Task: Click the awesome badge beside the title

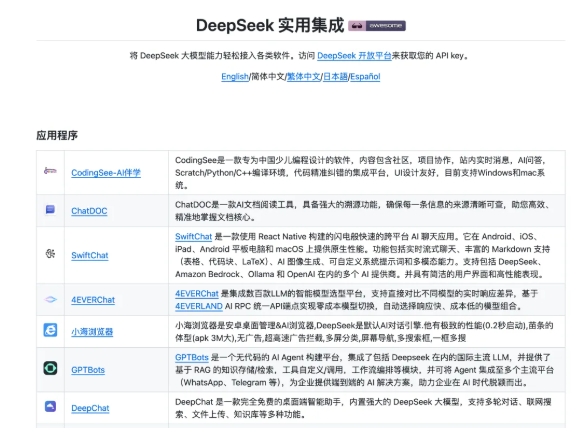Action: (x=377, y=26)
